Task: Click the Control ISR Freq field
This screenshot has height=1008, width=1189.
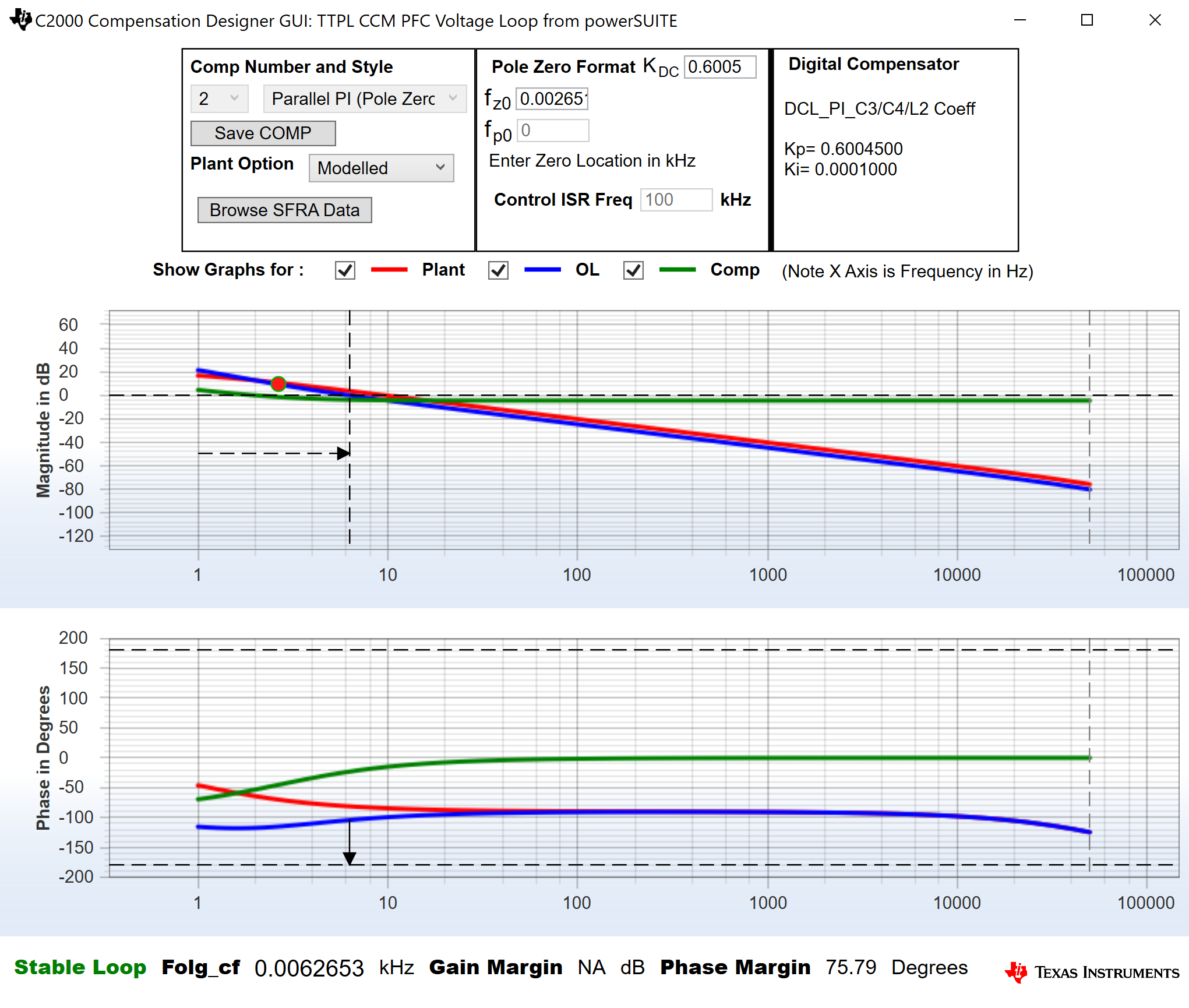Action: 676,200
